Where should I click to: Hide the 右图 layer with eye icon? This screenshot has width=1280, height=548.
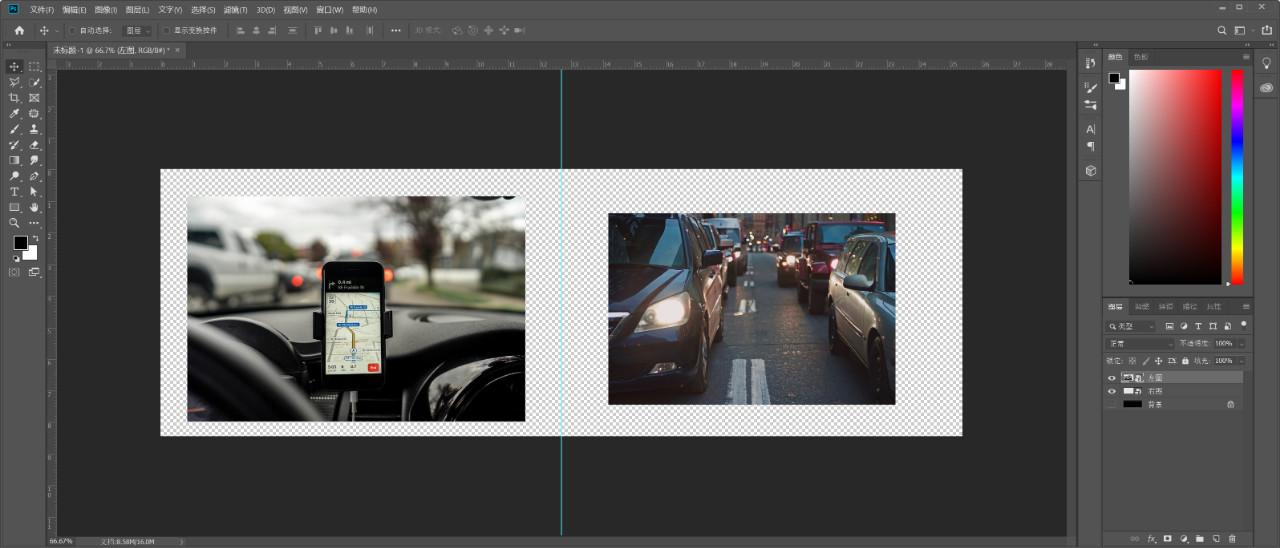coord(1111,391)
